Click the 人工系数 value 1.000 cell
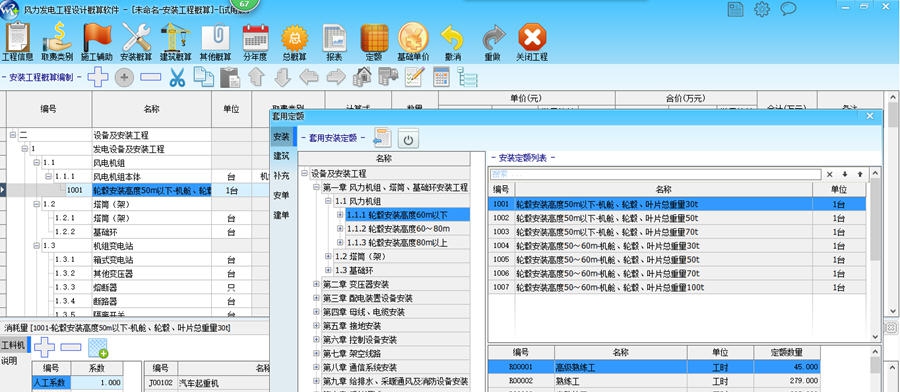 [x=97, y=382]
